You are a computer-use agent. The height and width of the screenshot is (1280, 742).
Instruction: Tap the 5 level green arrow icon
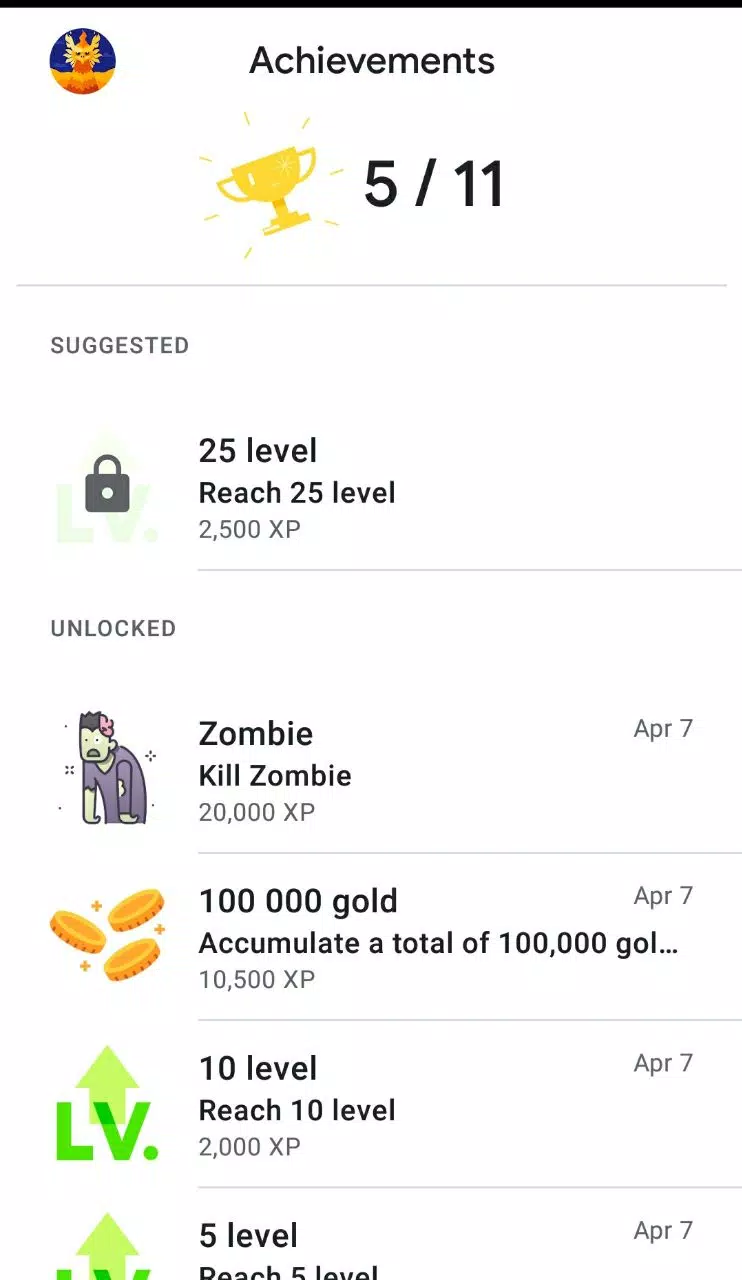(x=107, y=1250)
